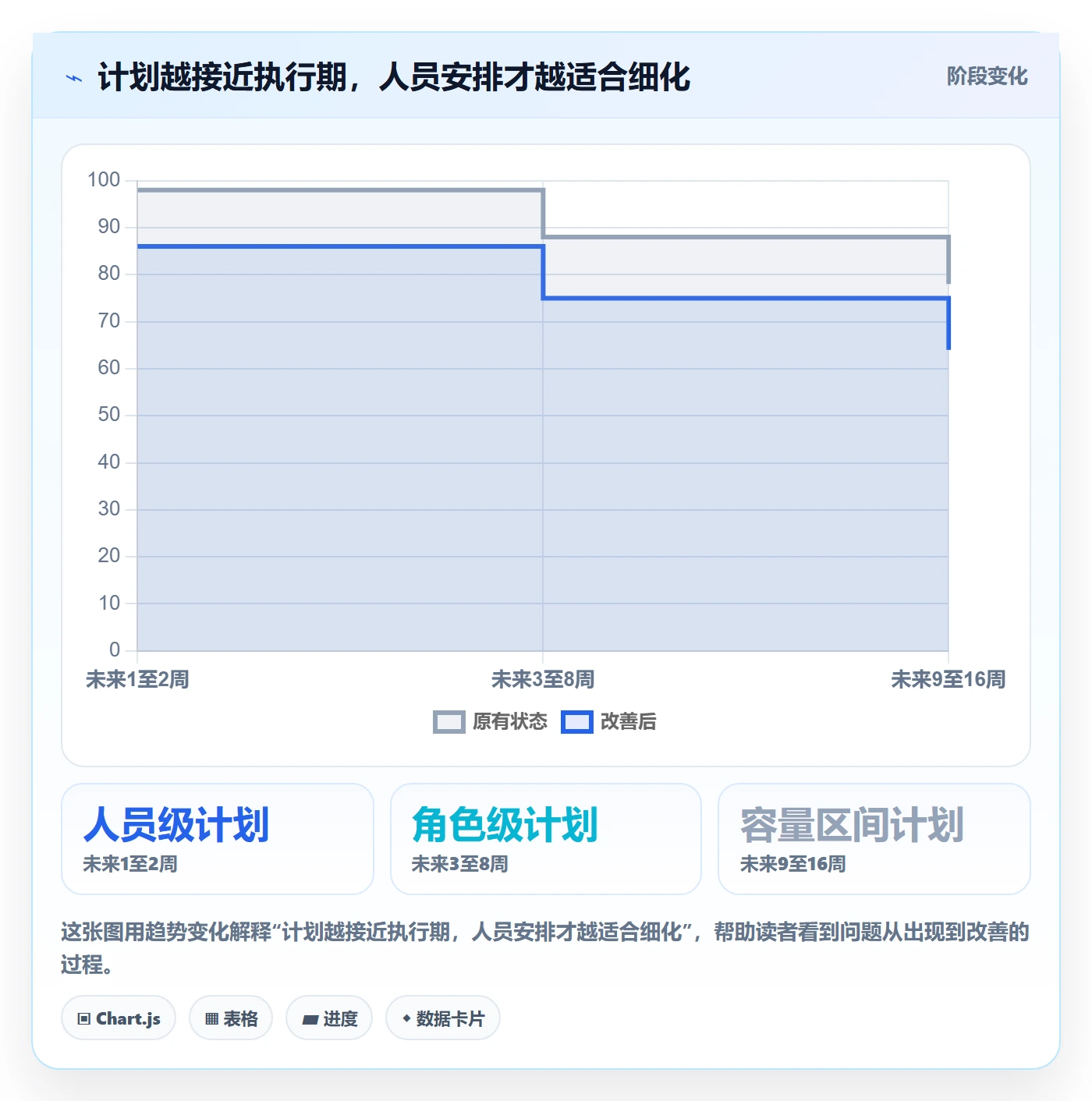1092x1101 pixels.
Task: Click the y-axis value 50
Action: 109,415
